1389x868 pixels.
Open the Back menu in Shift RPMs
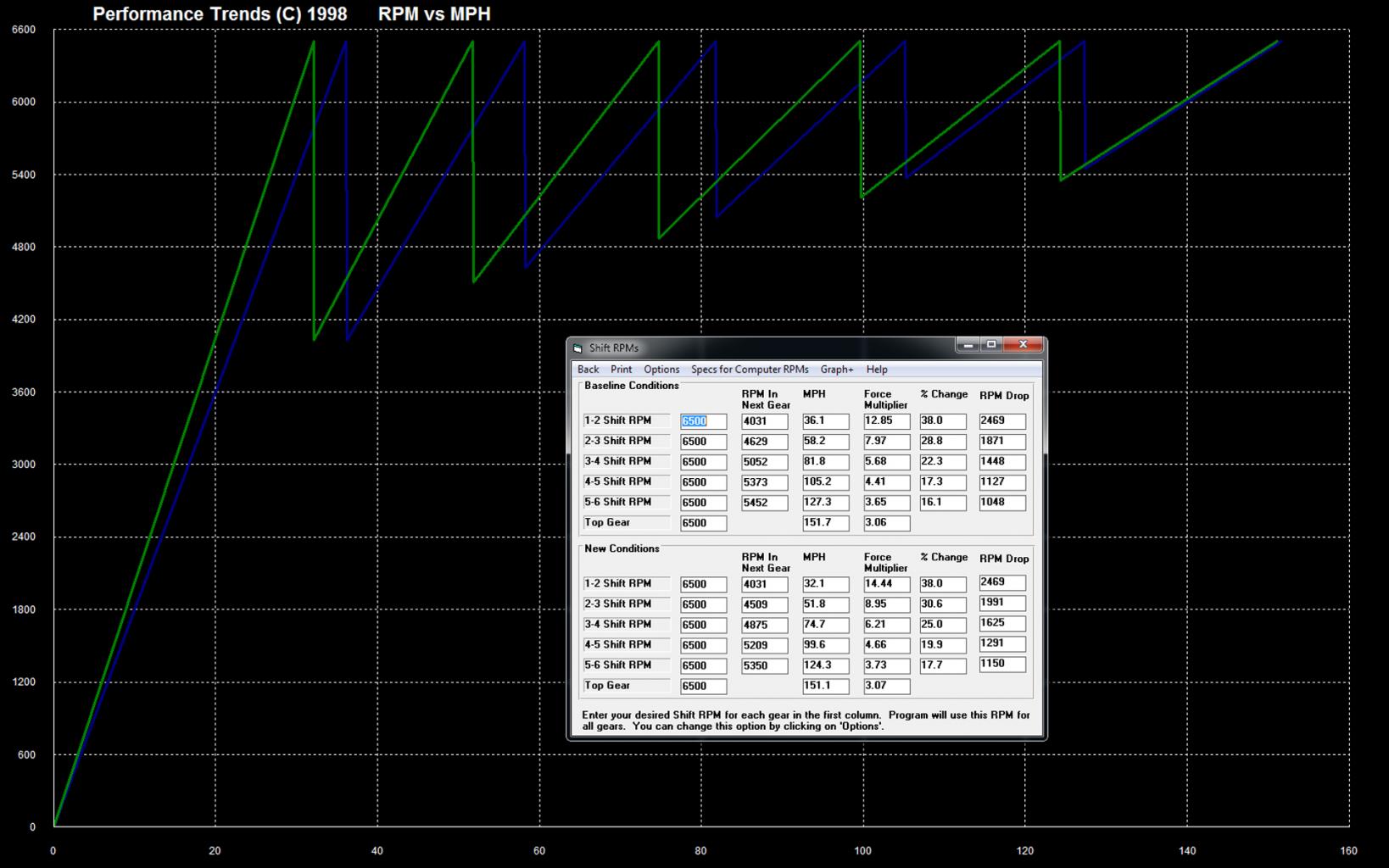coord(588,370)
